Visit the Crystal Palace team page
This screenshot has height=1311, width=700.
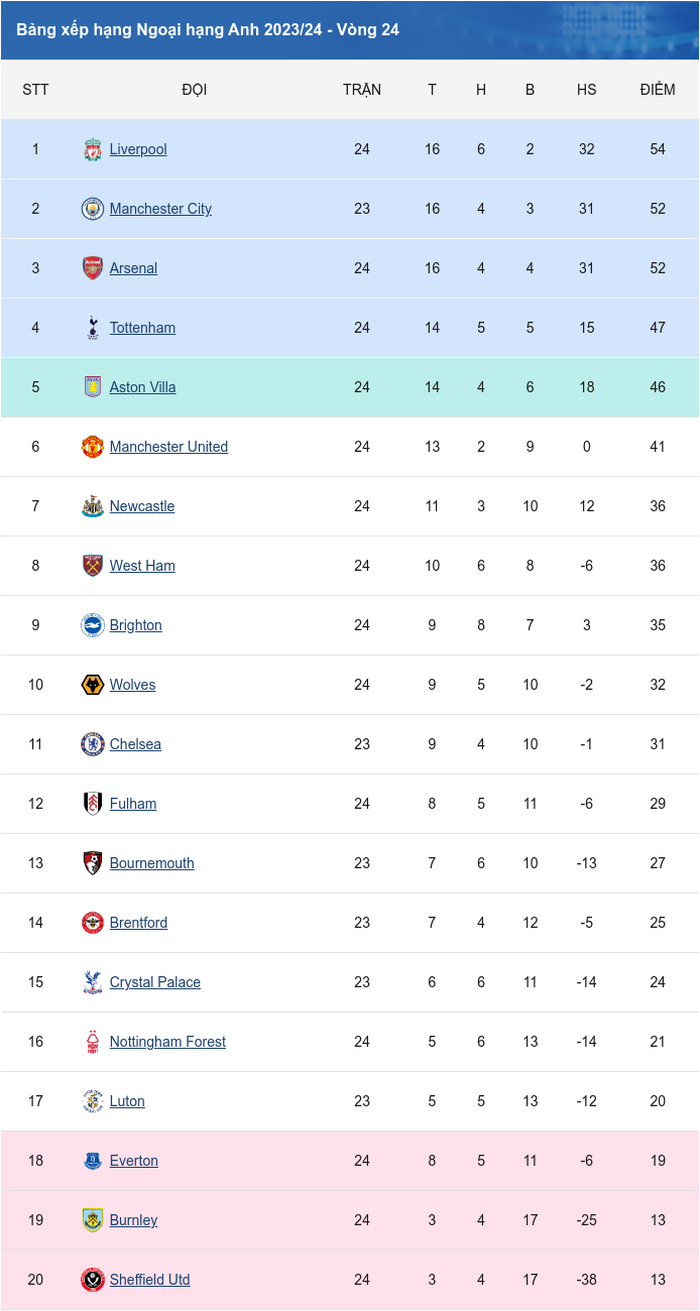(155, 982)
